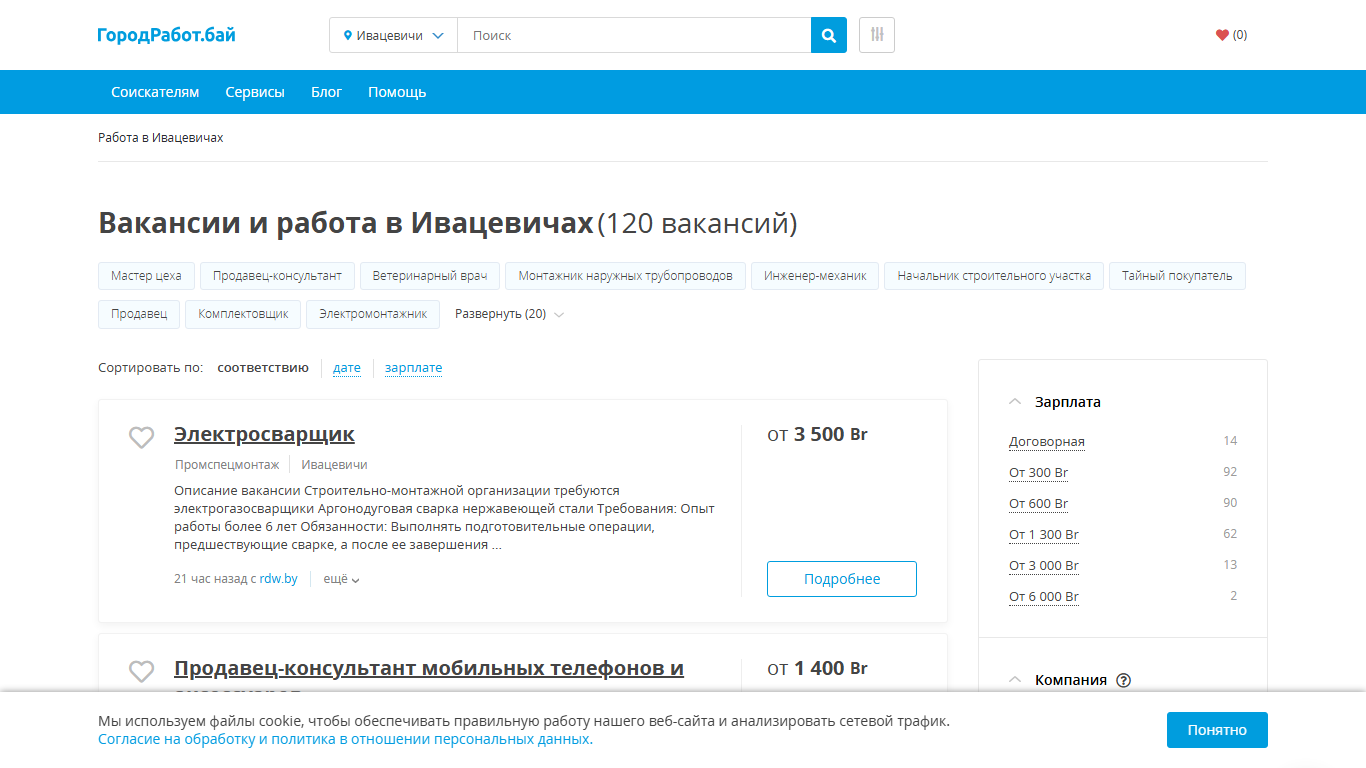Click the Подробнее button for Электросварщик
1366x768 pixels.
point(842,579)
